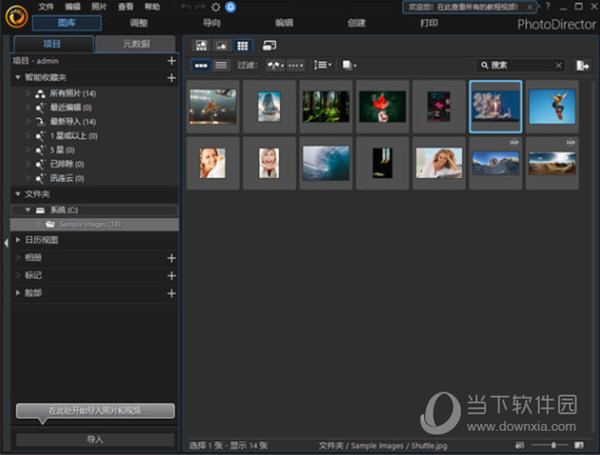Add a smart collection with plus icon
Screen dimensions: 600x455
pyautogui.click(x=171, y=78)
